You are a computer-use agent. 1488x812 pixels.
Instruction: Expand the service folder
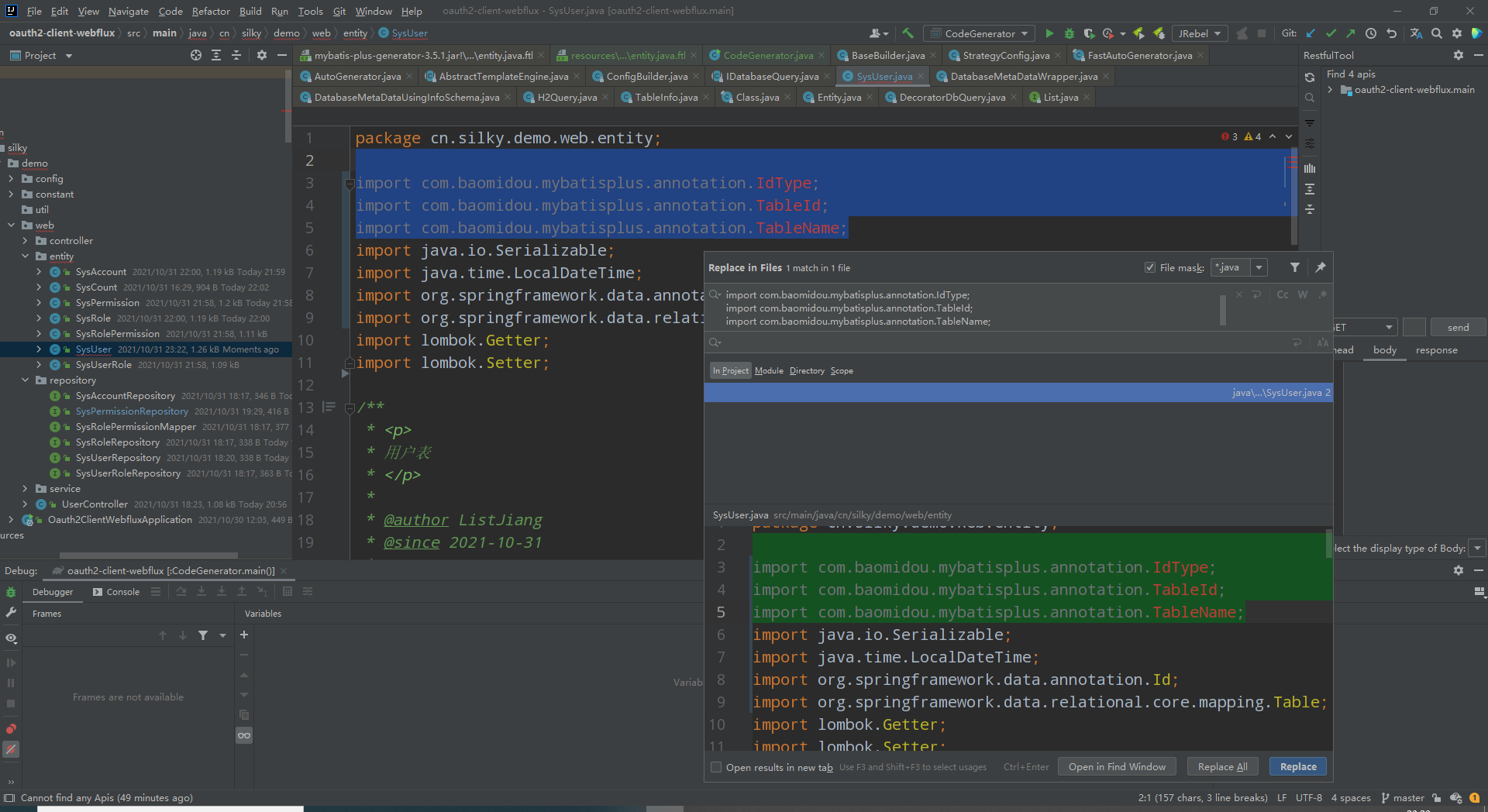point(25,489)
